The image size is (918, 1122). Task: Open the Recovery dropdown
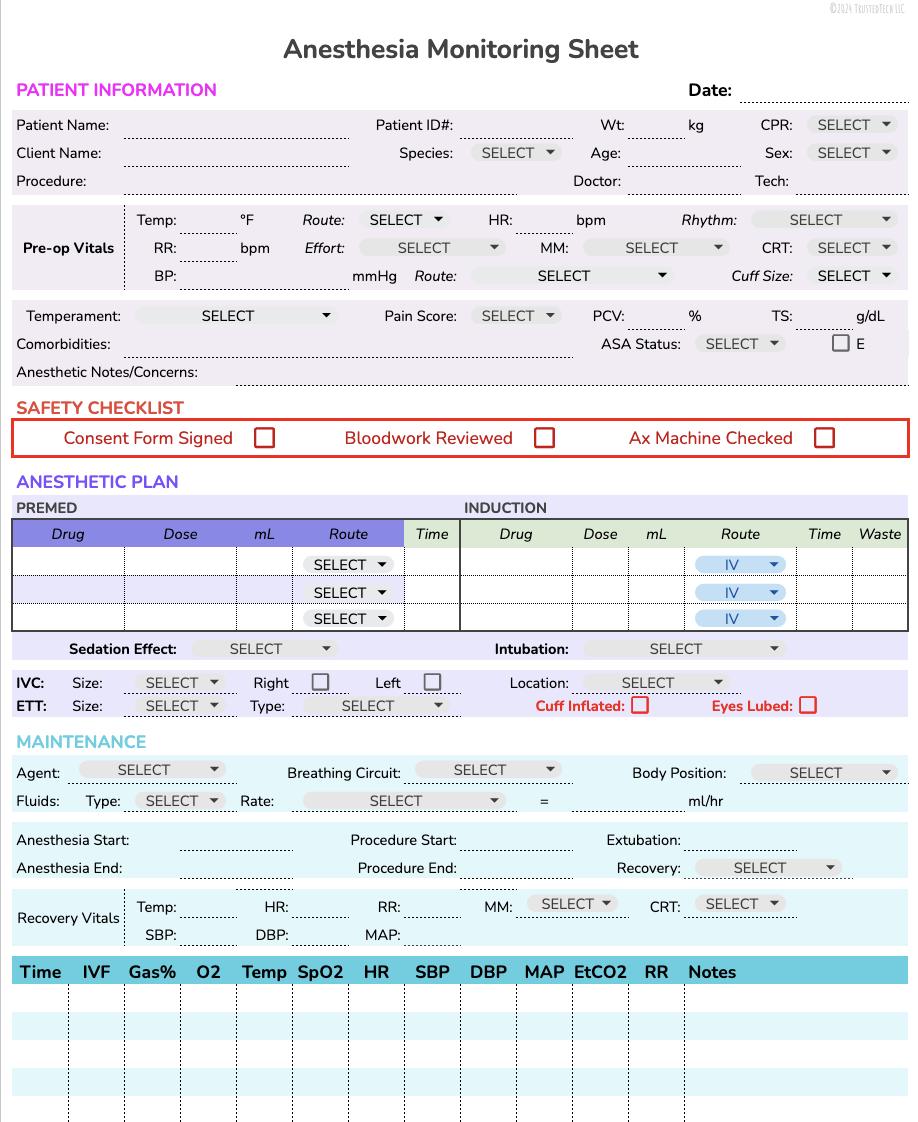(765, 867)
